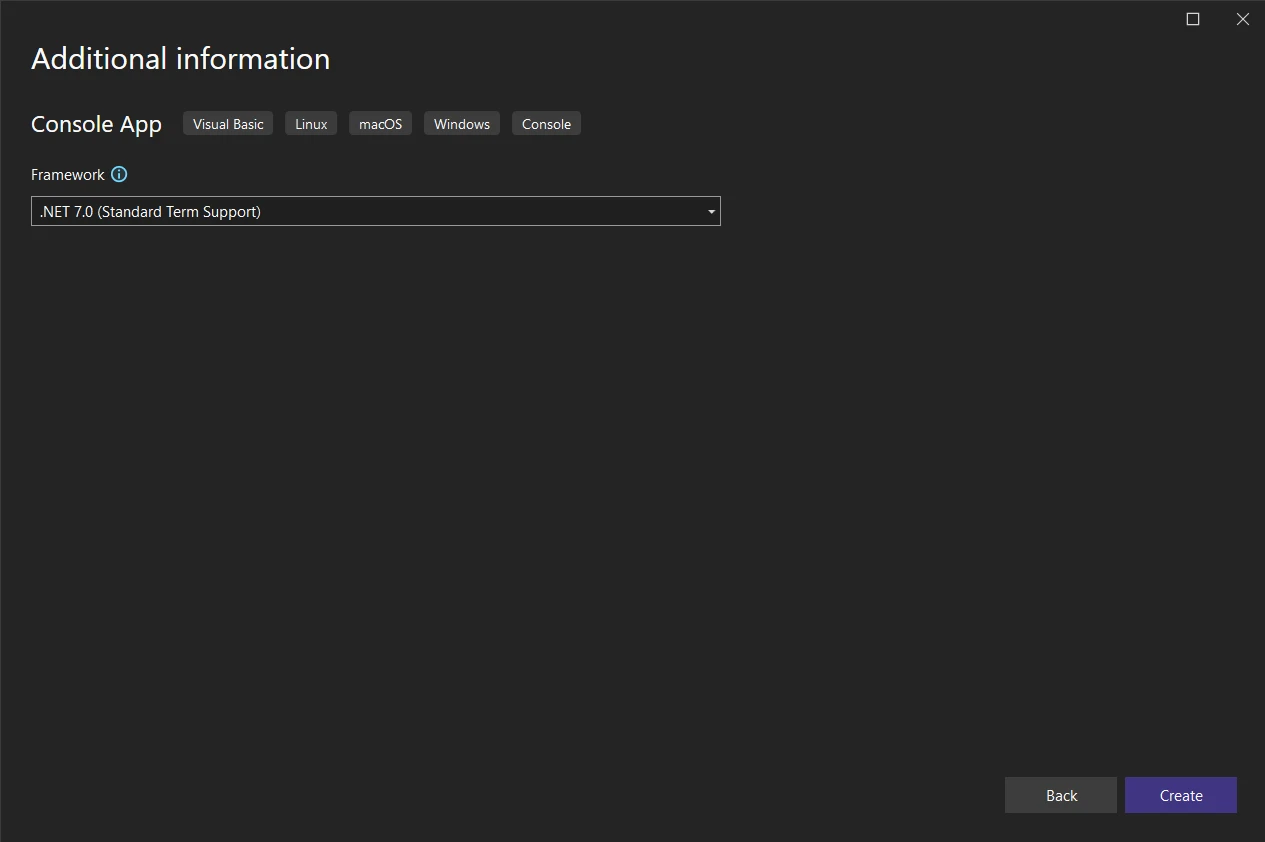The image size is (1265, 842).
Task: Go back using the Back button
Action: tap(1060, 795)
